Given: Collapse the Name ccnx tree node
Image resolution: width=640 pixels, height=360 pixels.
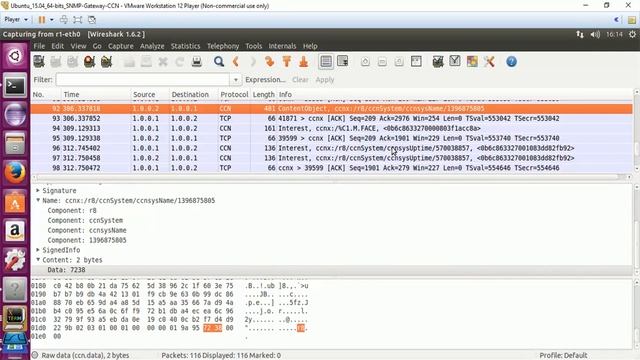Looking at the screenshot, I should point(38,200).
